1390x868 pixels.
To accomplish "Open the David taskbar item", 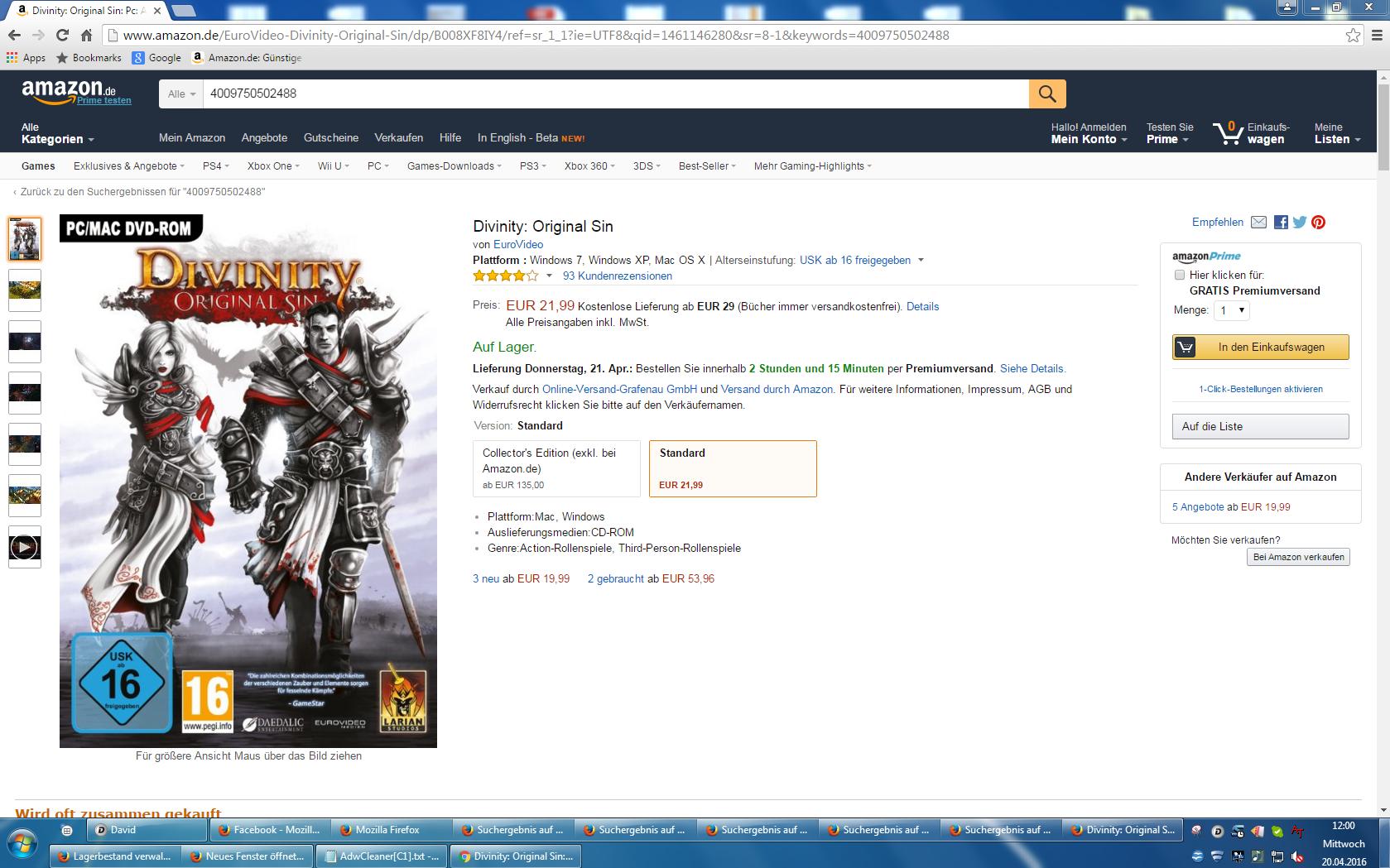I will coord(148,830).
